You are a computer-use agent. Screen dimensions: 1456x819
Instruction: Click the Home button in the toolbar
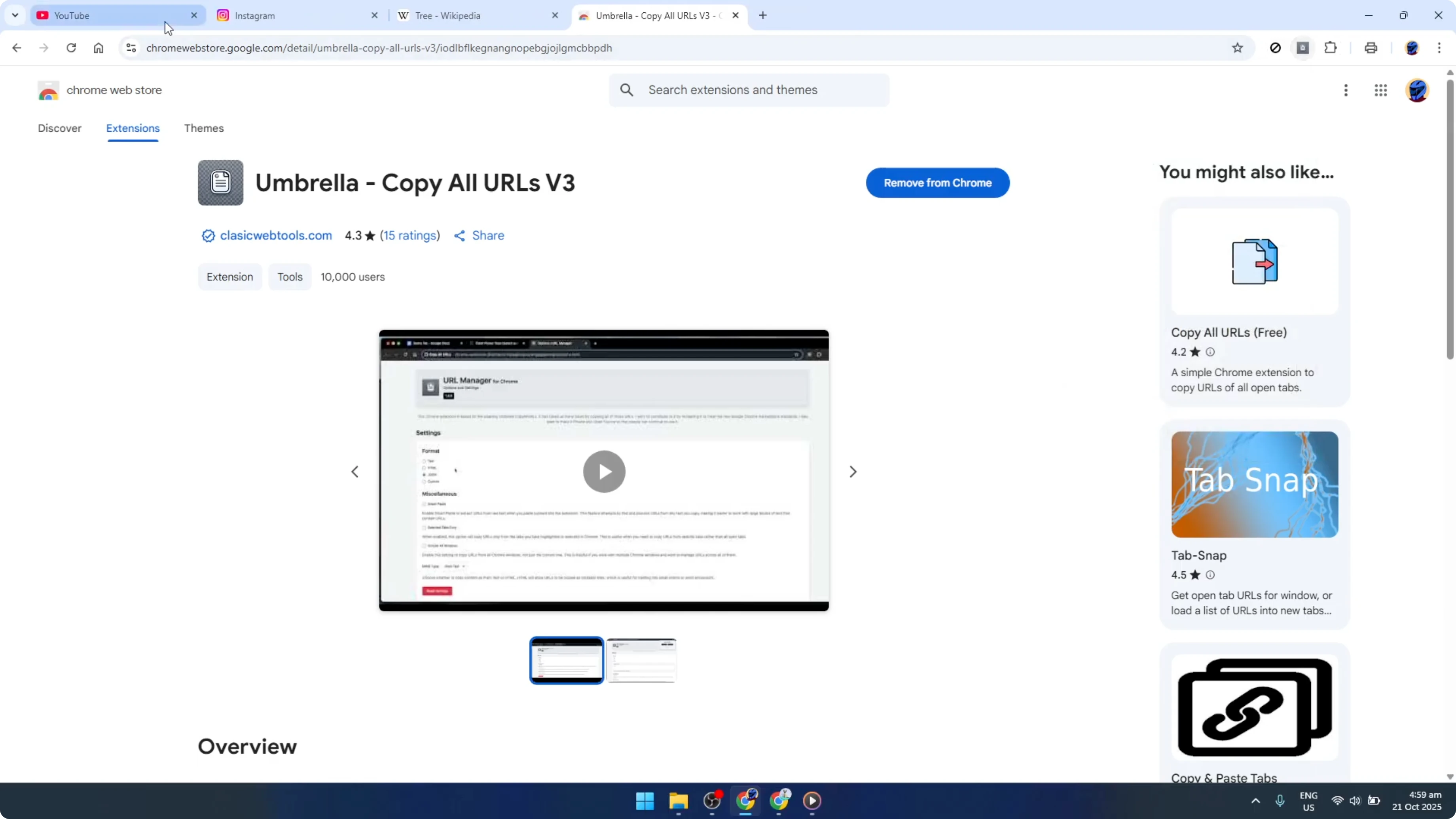click(x=99, y=48)
